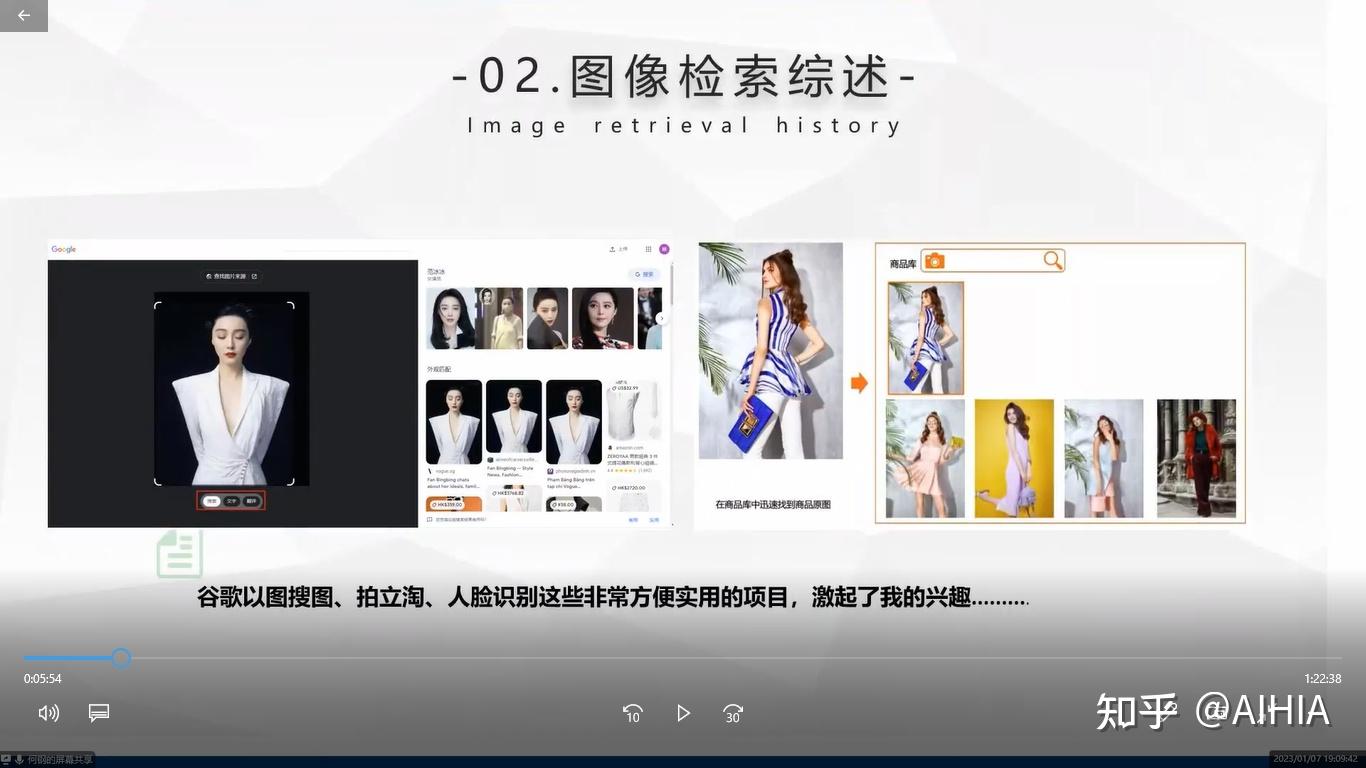Screen dimensions: 1366x768
Task: Click the 搜索 button near the result title
Action: tap(644, 274)
